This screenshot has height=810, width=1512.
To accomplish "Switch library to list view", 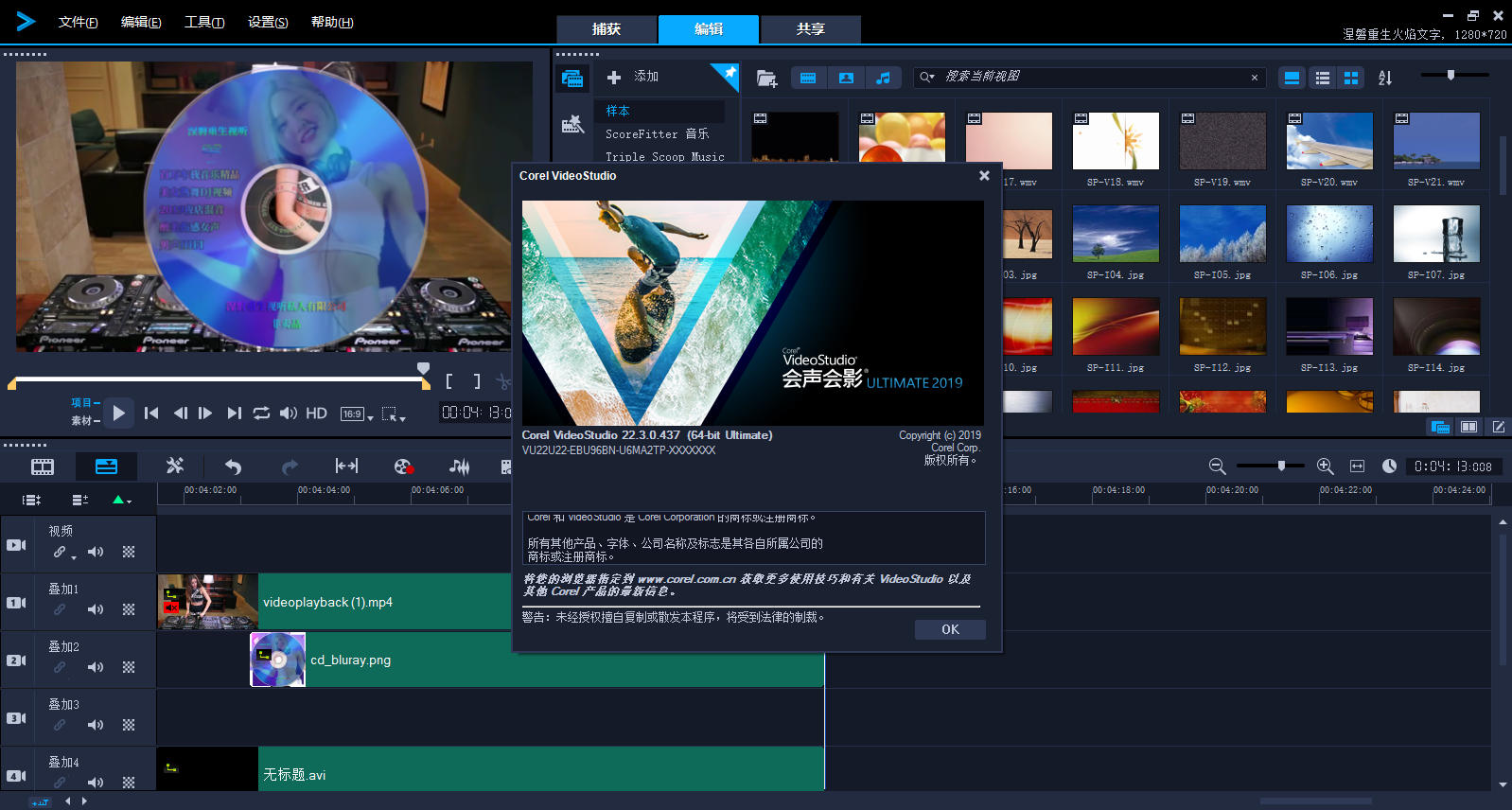I will pos(1322,78).
